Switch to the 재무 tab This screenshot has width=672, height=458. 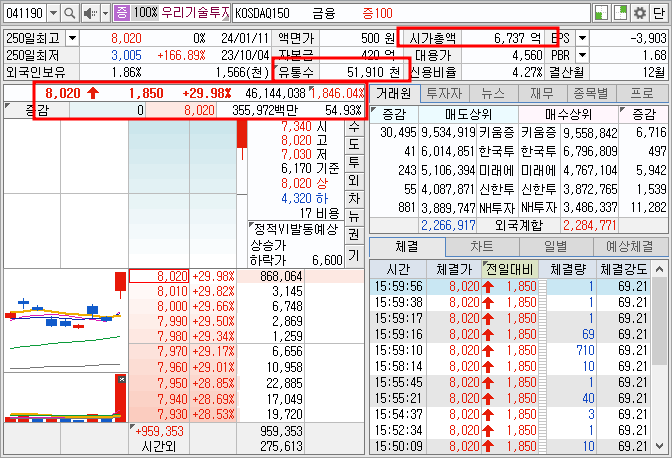(x=543, y=93)
